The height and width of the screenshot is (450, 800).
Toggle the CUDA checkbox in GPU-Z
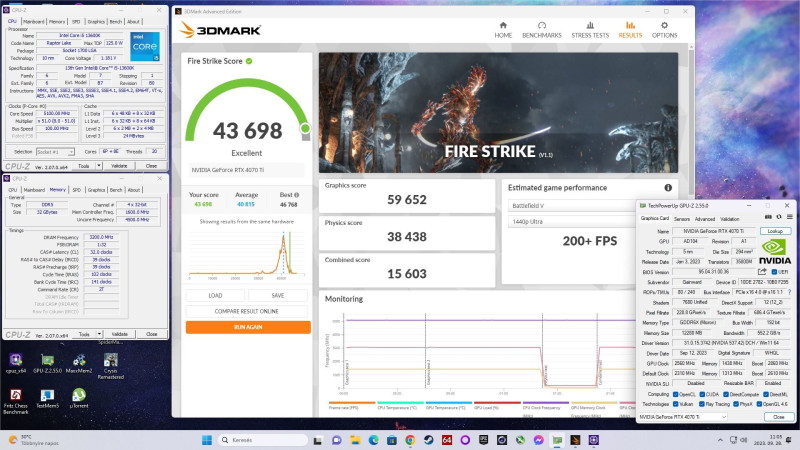tap(702, 394)
